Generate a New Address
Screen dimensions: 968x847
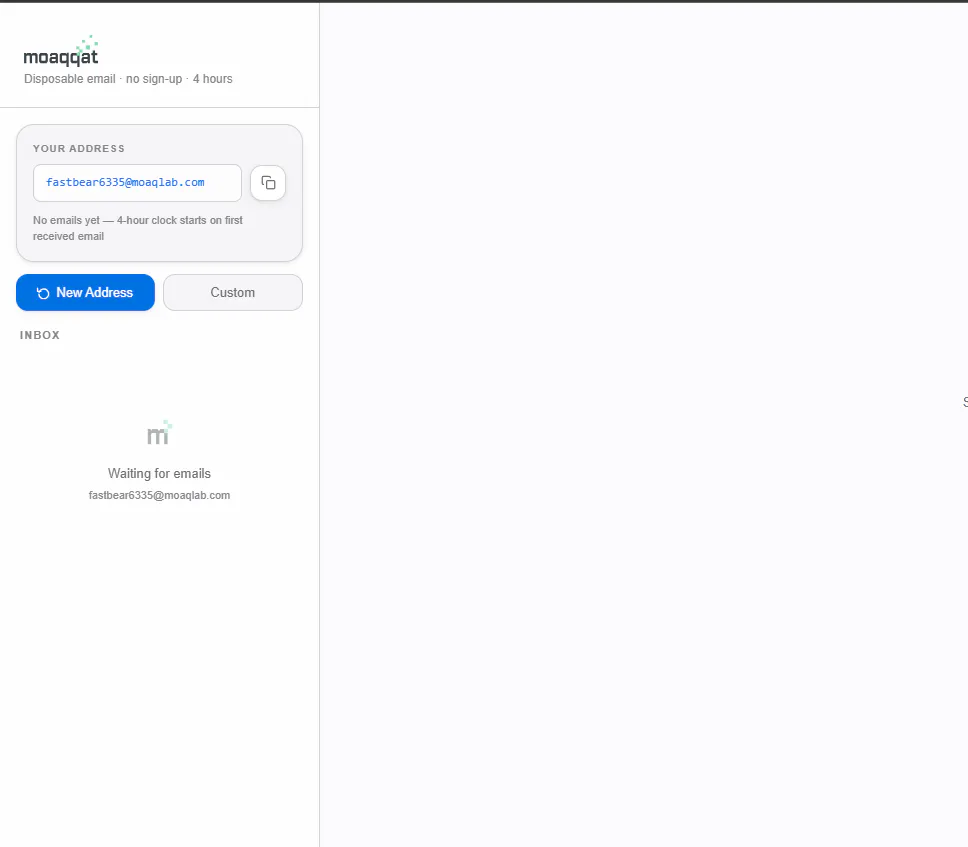[x=85, y=293]
